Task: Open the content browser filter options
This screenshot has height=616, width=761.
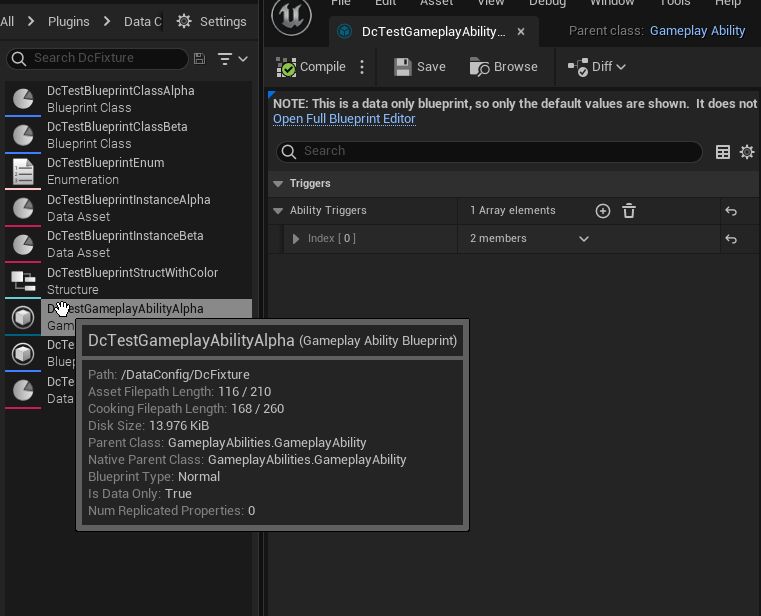Action: pyautogui.click(x=232, y=59)
